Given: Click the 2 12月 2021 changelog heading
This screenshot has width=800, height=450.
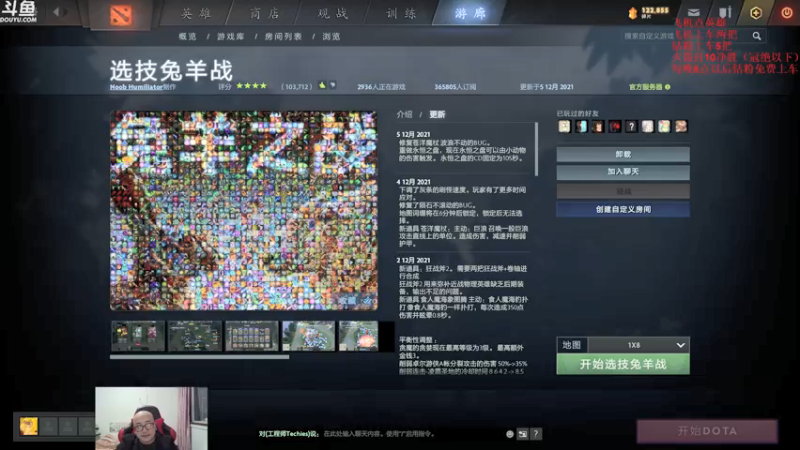Looking at the screenshot, I should coord(413,260).
